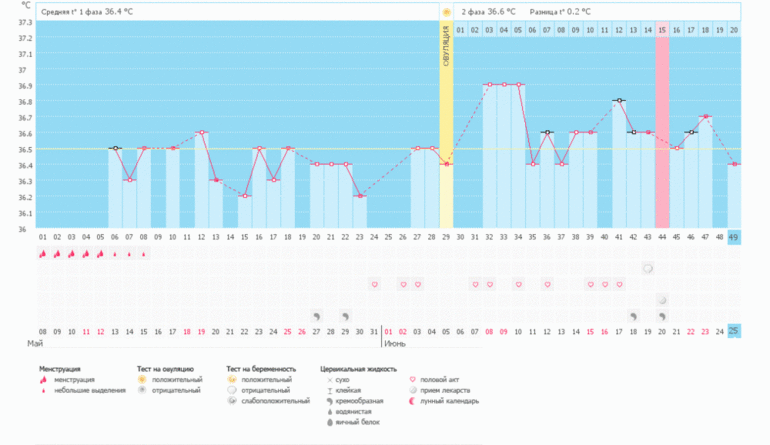
Task: Select the heart icon on June 01
Action: click(375, 285)
